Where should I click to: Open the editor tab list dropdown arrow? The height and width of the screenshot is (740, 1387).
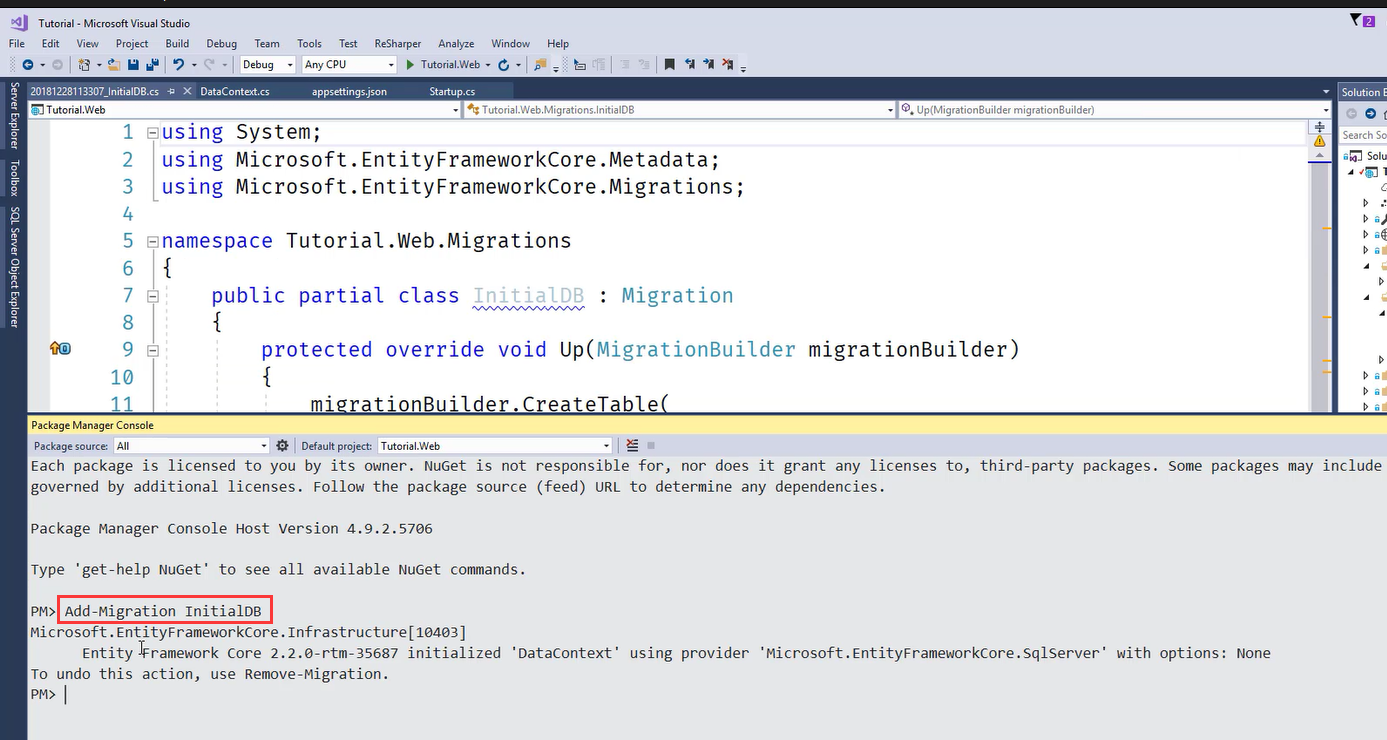pos(1325,92)
